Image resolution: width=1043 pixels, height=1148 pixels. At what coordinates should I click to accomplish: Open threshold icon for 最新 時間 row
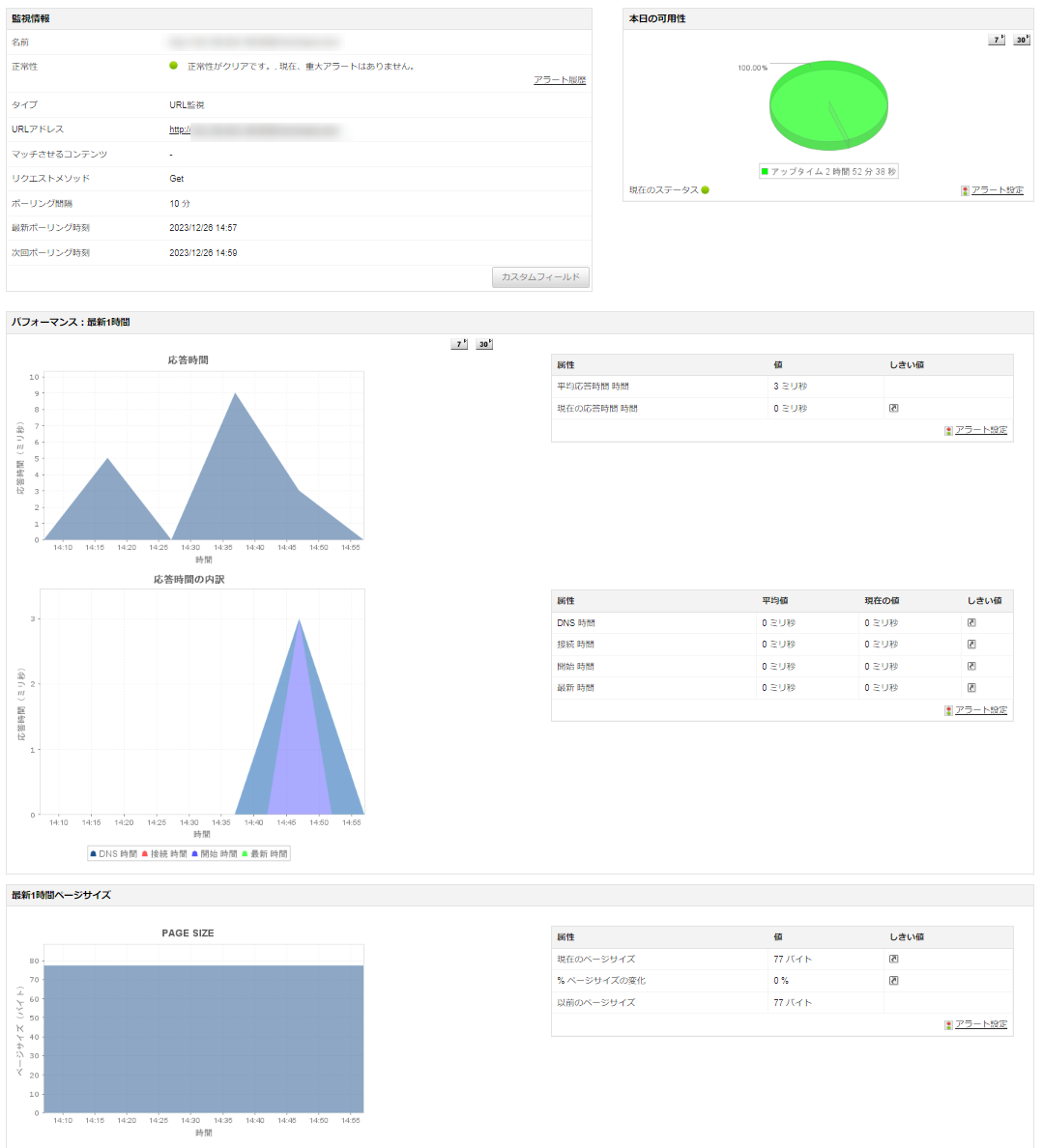tap(971, 687)
